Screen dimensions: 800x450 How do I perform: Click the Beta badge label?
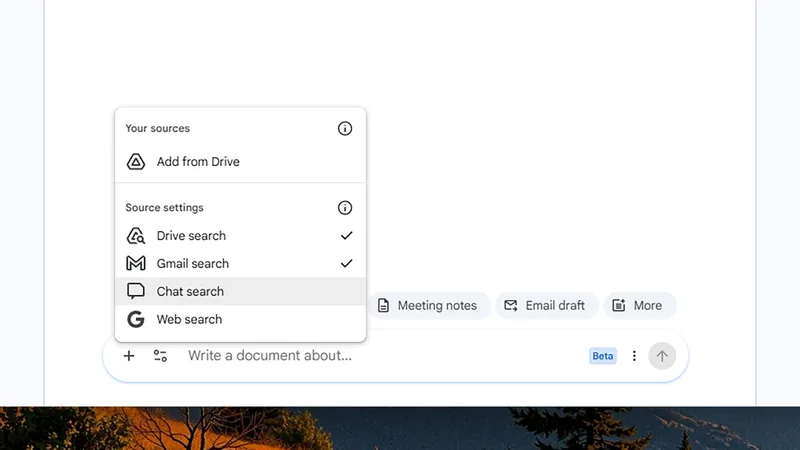pos(603,356)
